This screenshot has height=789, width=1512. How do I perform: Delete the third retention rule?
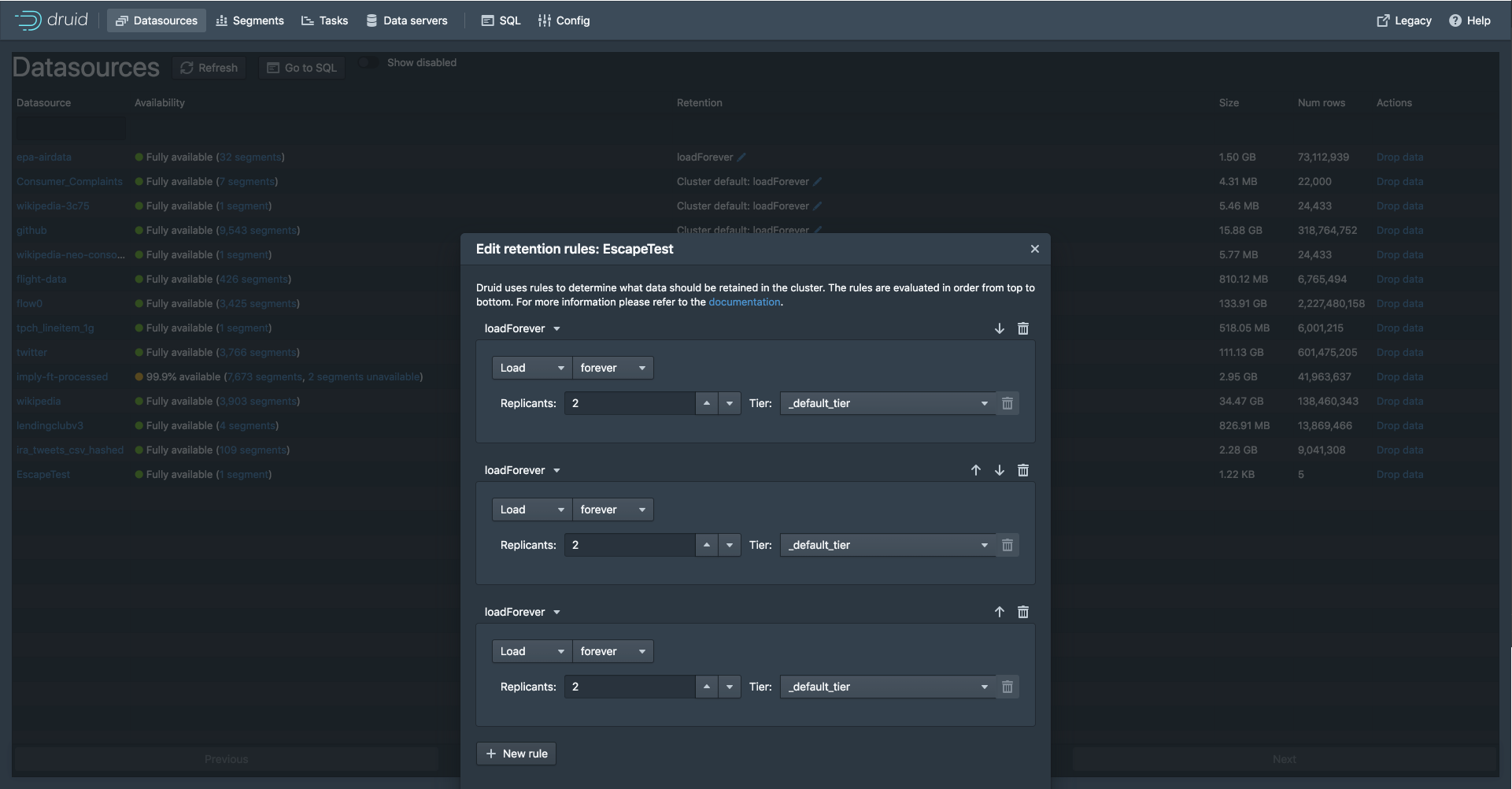[x=1023, y=612]
